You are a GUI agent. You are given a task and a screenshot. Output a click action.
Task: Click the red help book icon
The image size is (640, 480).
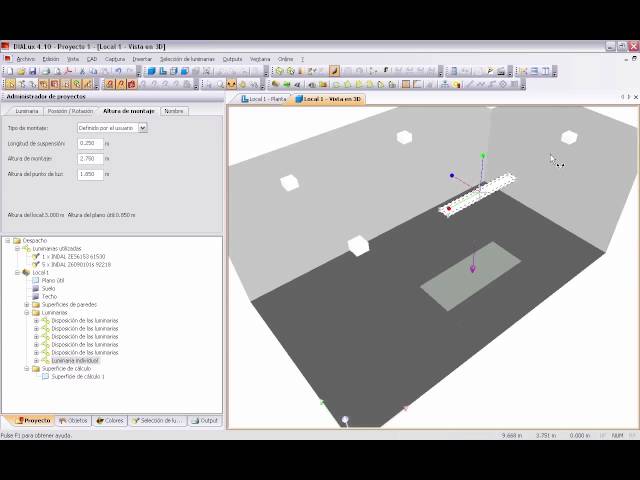coord(131,84)
